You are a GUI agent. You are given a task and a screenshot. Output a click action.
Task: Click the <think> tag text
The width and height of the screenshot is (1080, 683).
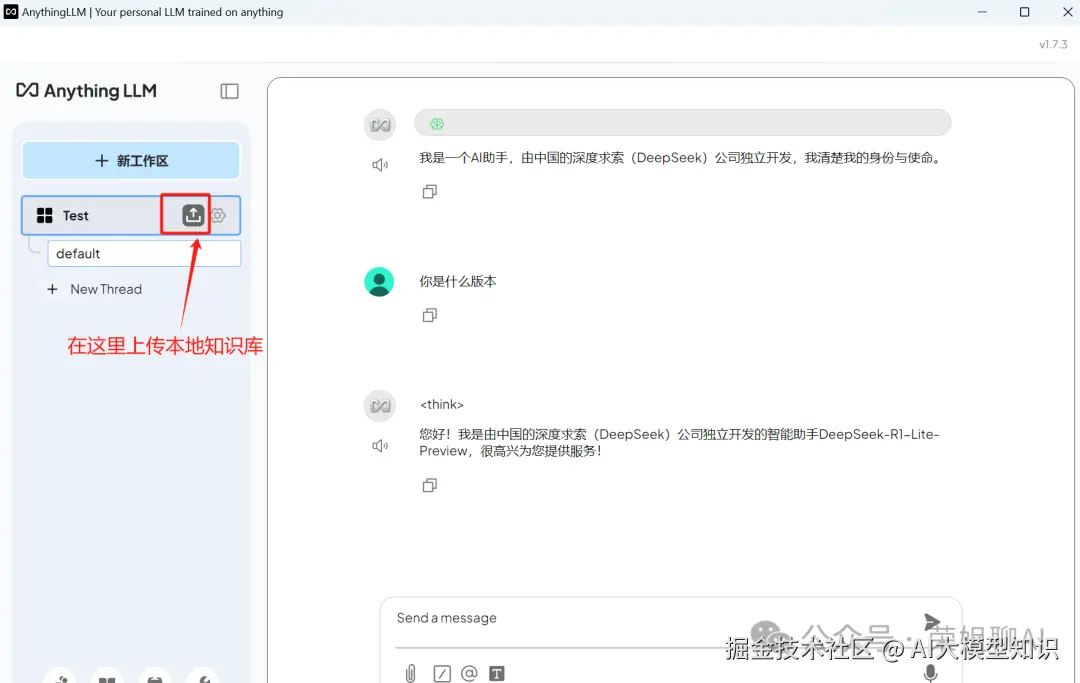coord(442,405)
